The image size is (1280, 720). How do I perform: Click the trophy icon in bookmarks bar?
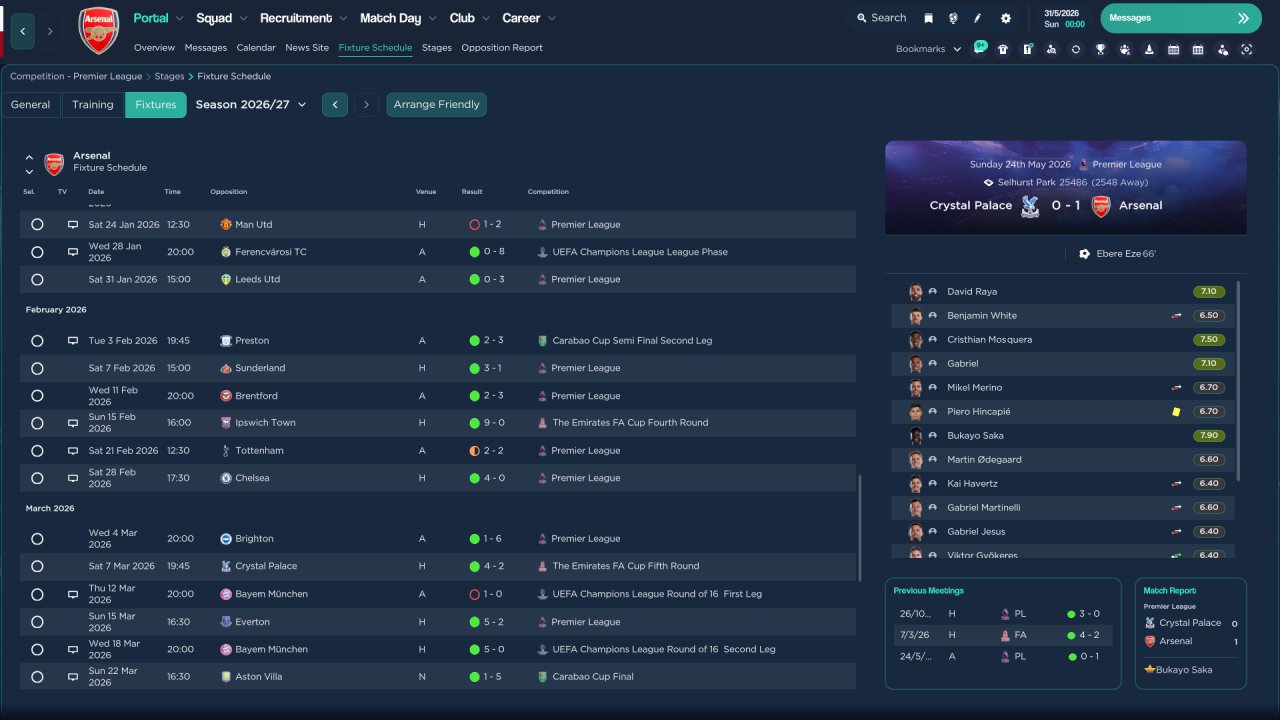click(1100, 49)
